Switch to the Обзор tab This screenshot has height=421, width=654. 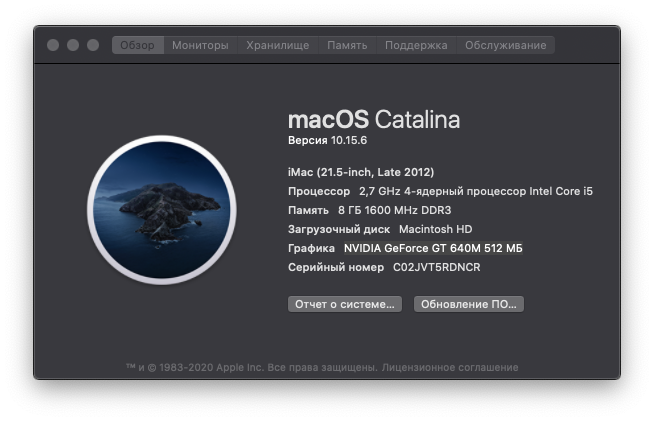pyautogui.click(x=138, y=45)
